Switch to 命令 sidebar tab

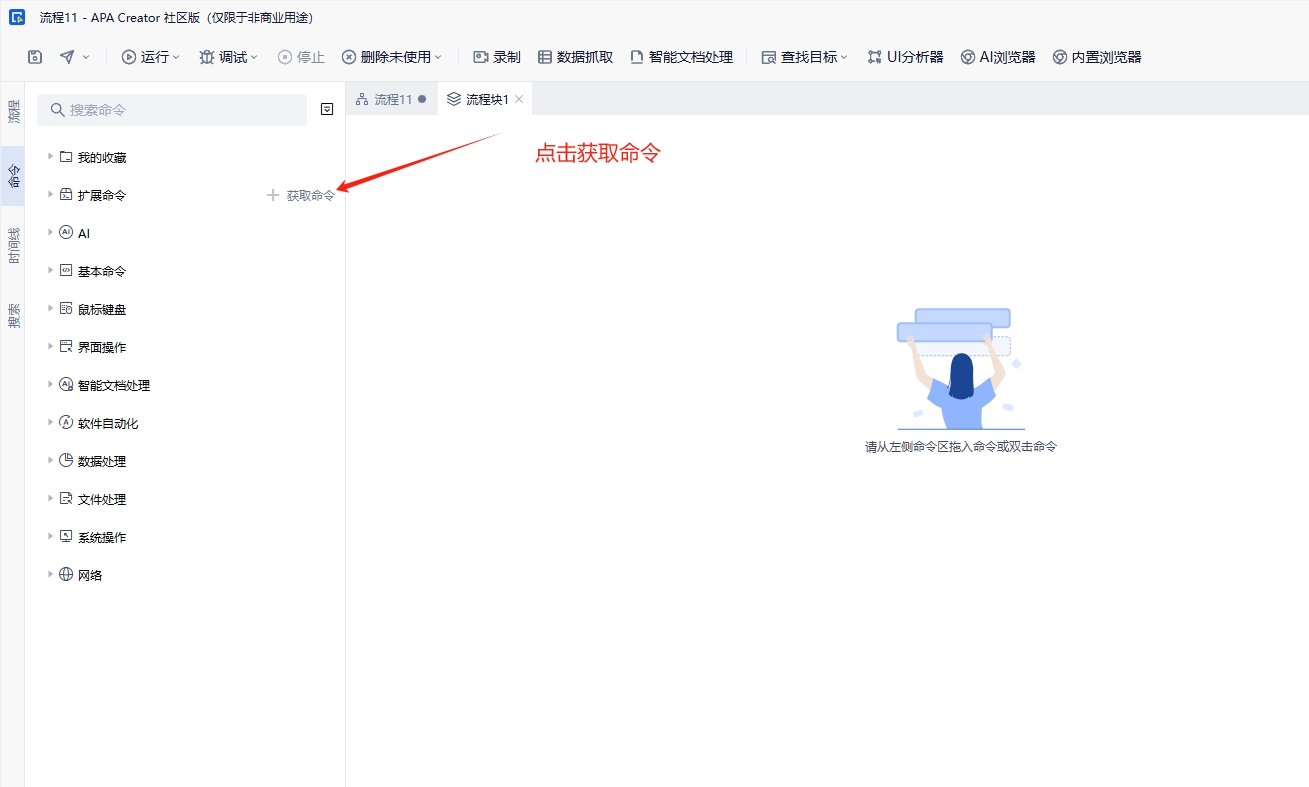tap(13, 176)
